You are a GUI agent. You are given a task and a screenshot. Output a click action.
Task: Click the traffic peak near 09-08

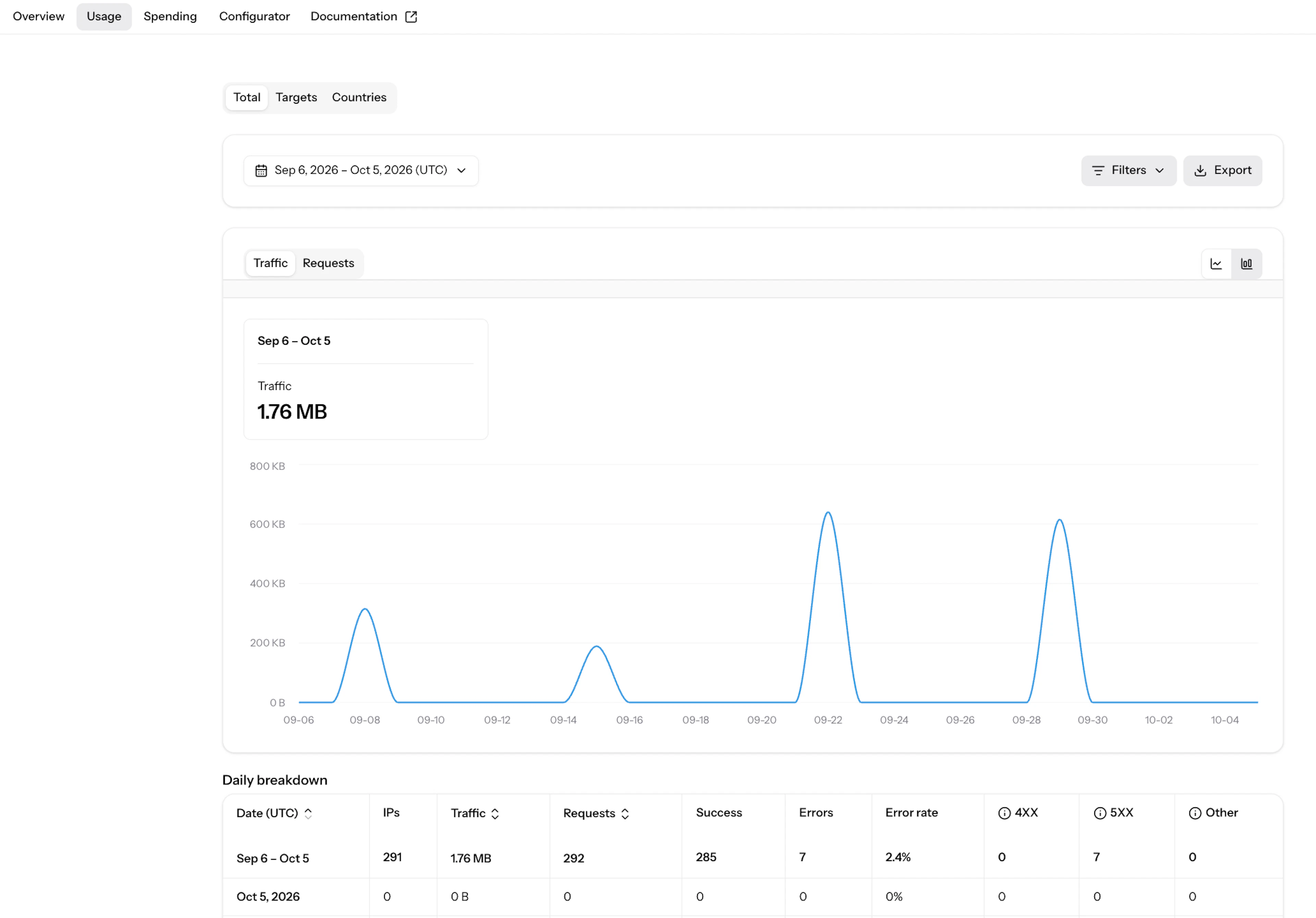pyautogui.click(x=365, y=609)
